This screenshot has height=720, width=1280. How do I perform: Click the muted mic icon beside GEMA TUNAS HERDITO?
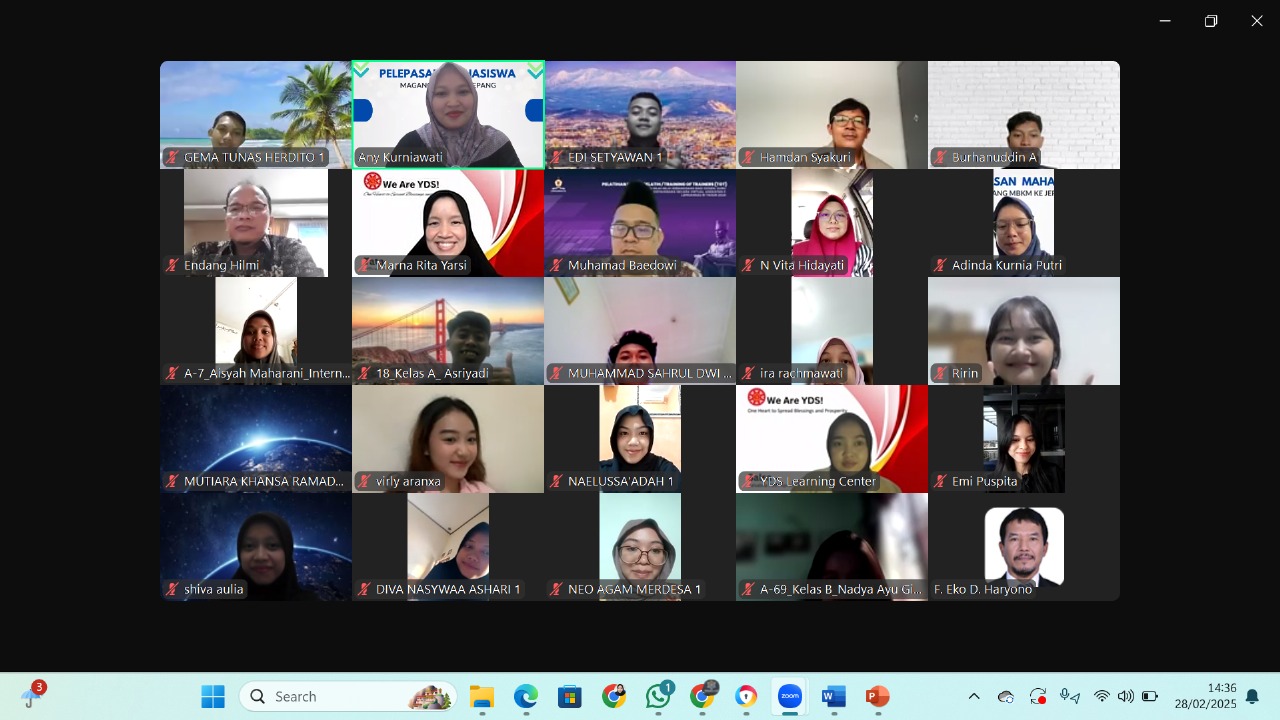point(173,158)
